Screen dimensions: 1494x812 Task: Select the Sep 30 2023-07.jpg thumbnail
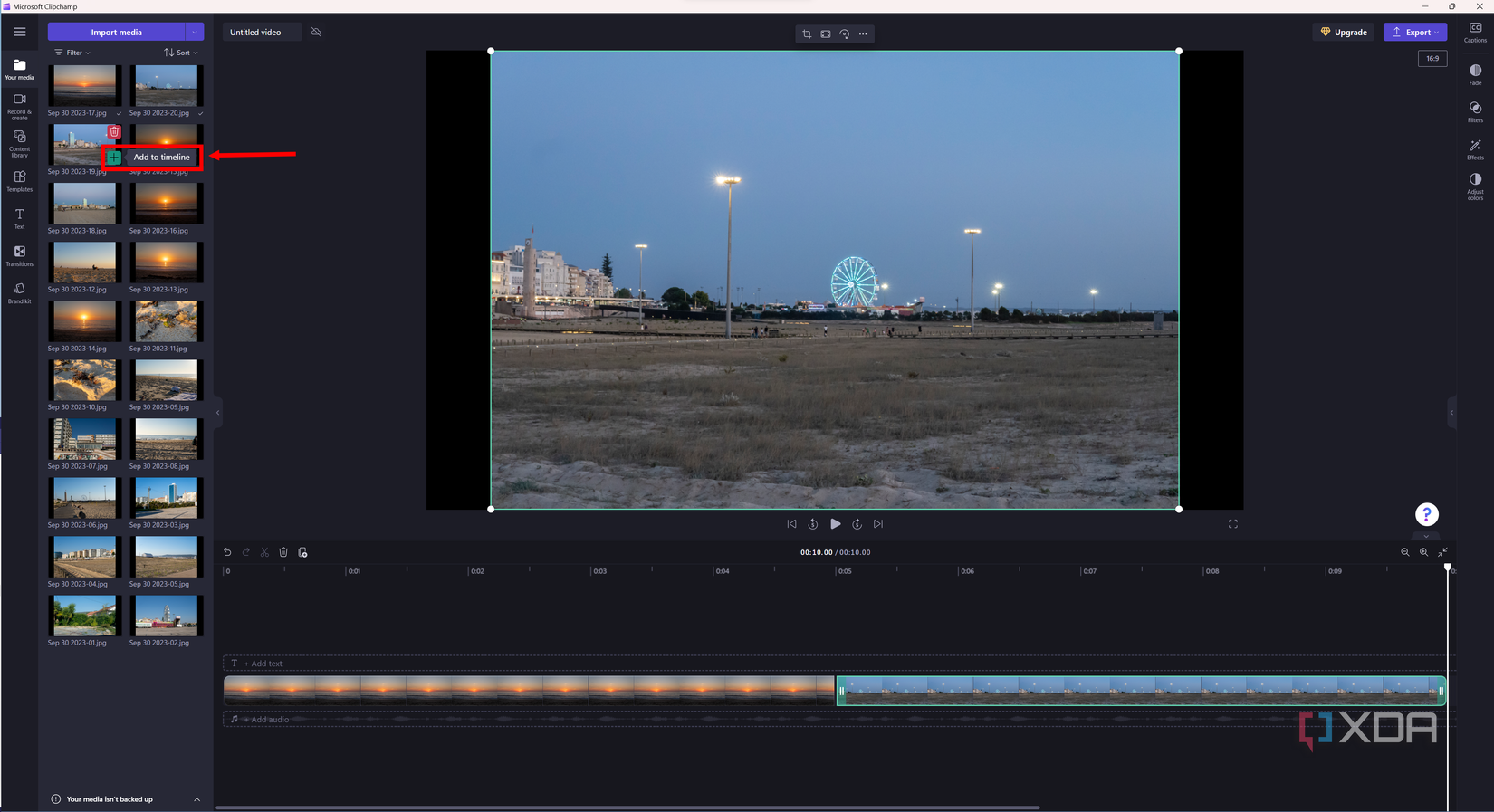[84, 439]
